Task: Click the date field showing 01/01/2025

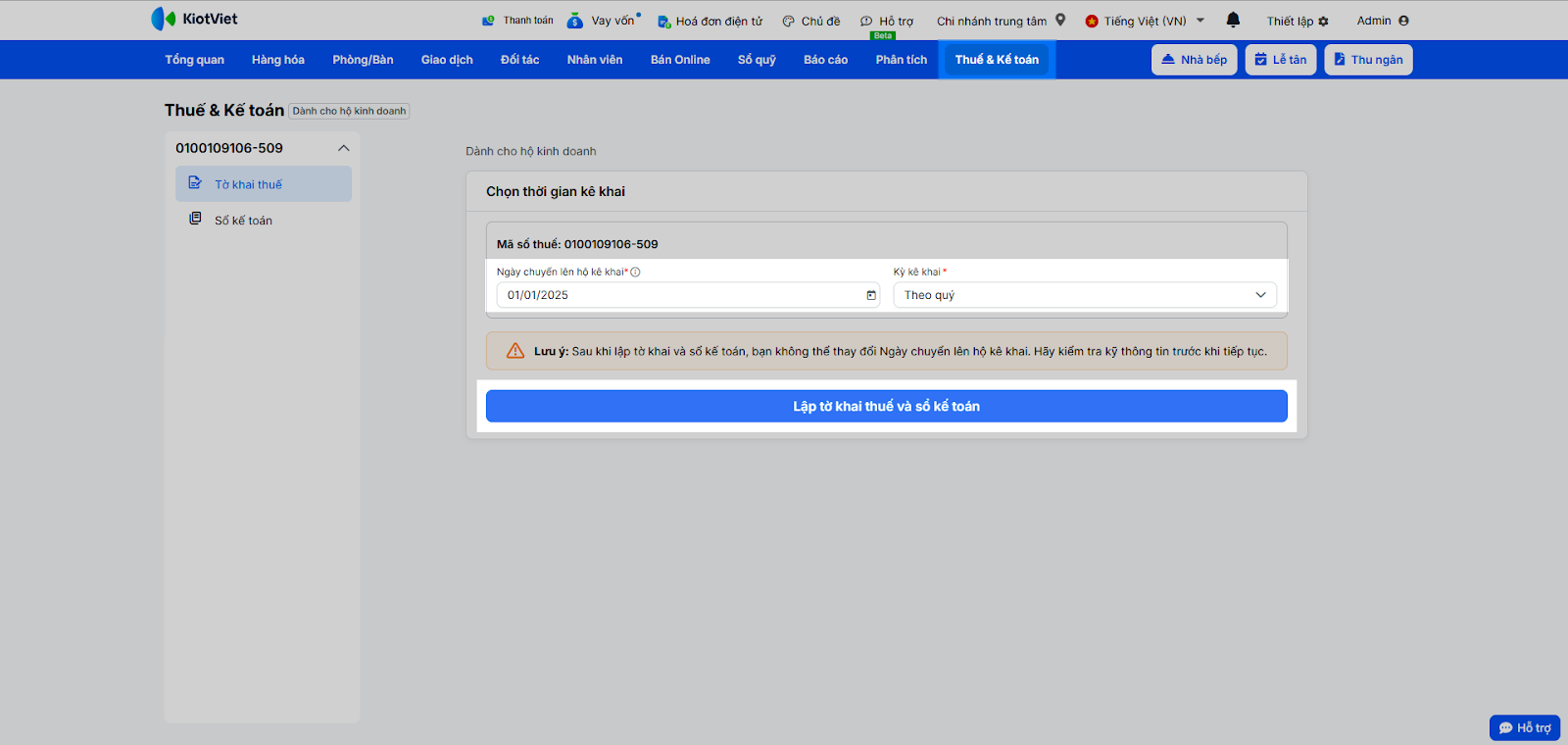Action: (x=688, y=295)
